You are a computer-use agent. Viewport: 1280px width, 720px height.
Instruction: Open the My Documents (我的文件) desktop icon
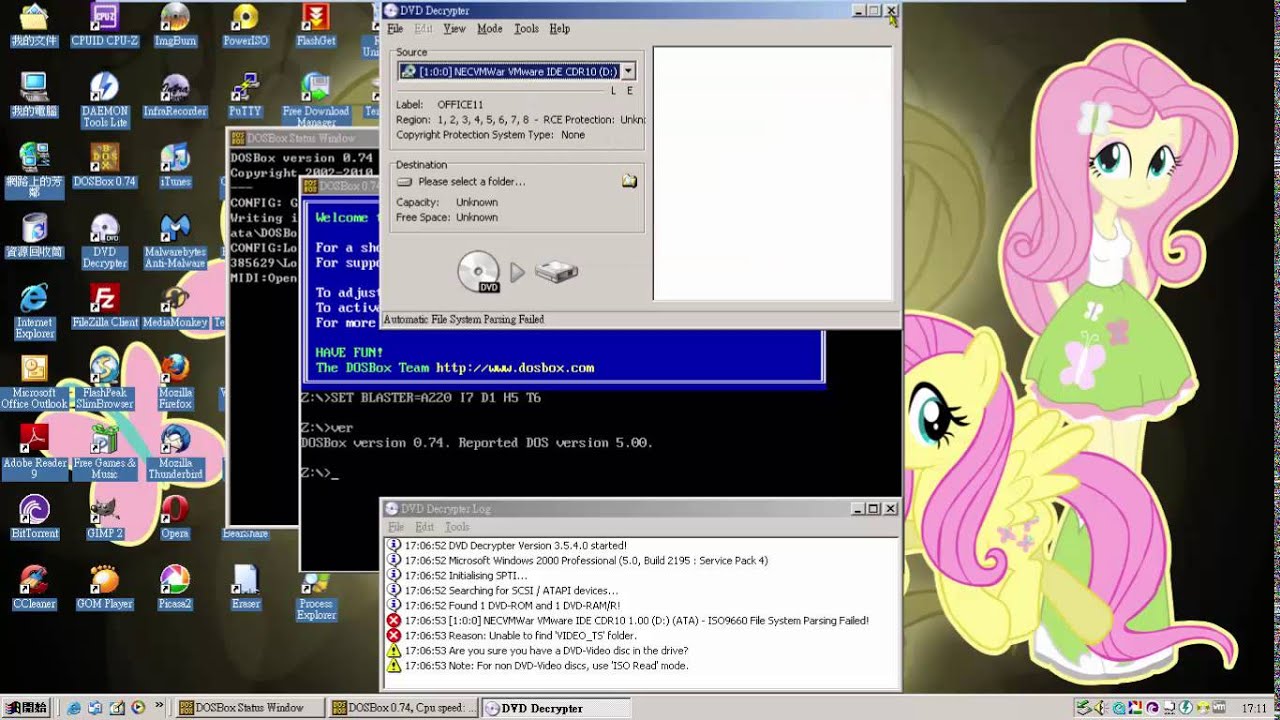click(x=35, y=26)
